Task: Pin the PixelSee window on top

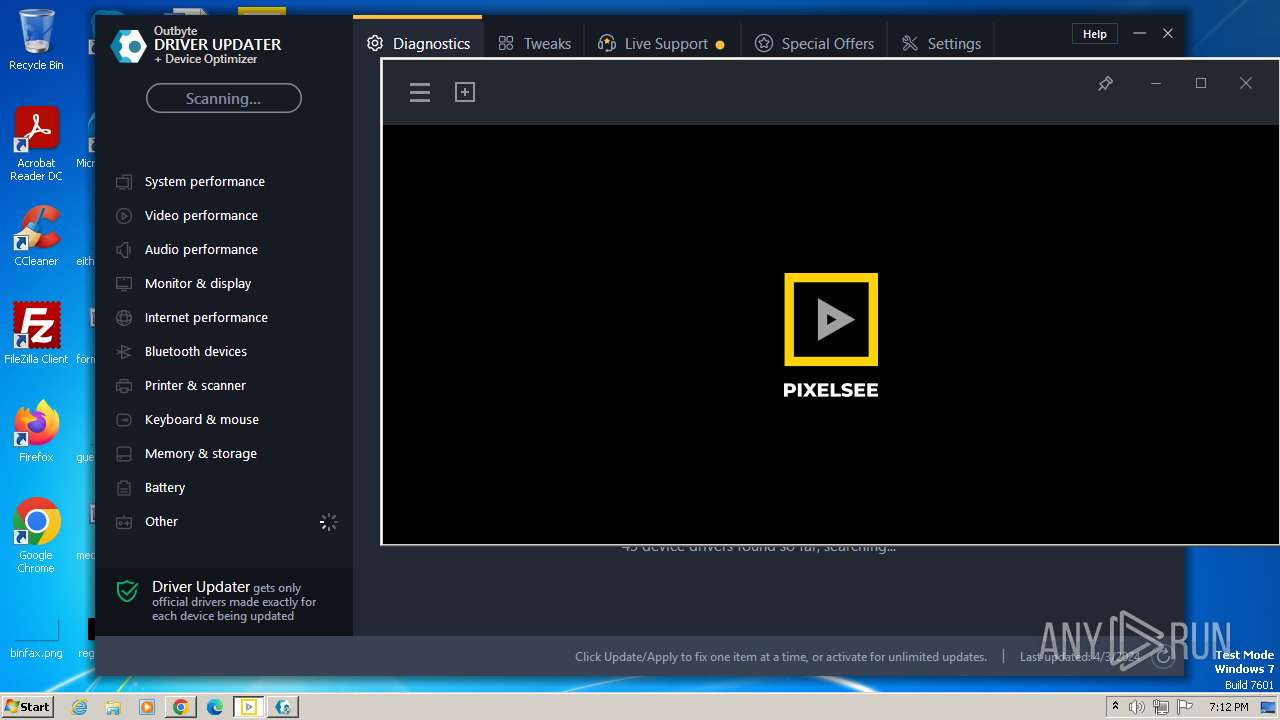Action: click(1105, 84)
